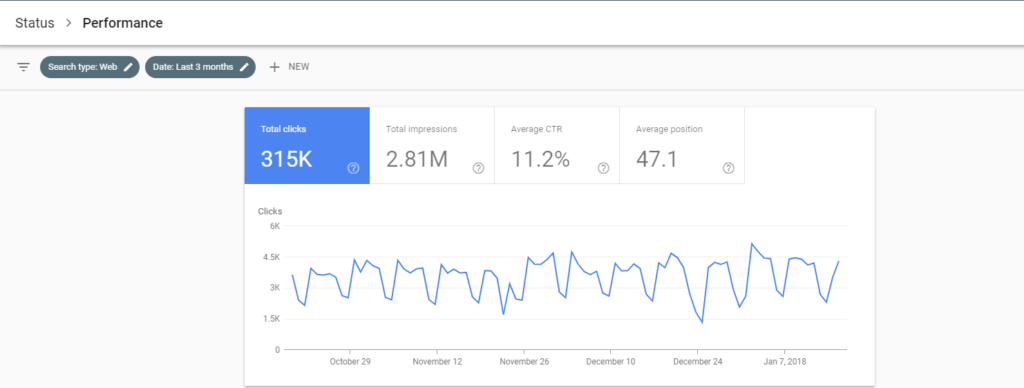The image size is (1024, 388).
Task: Click breadcrumb chevron between Status and Performance
Action: [x=69, y=24]
